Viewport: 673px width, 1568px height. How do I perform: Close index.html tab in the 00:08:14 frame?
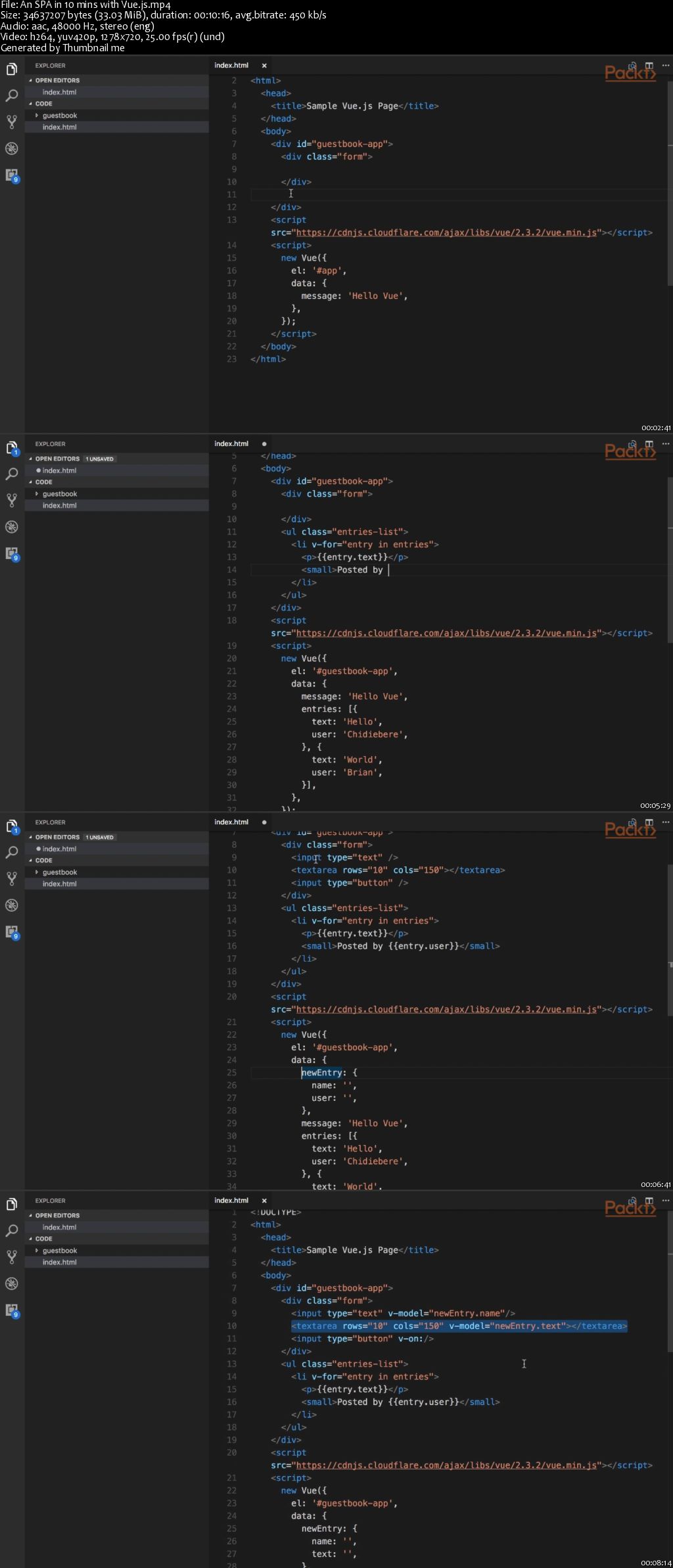click(x=264, y=1201)
